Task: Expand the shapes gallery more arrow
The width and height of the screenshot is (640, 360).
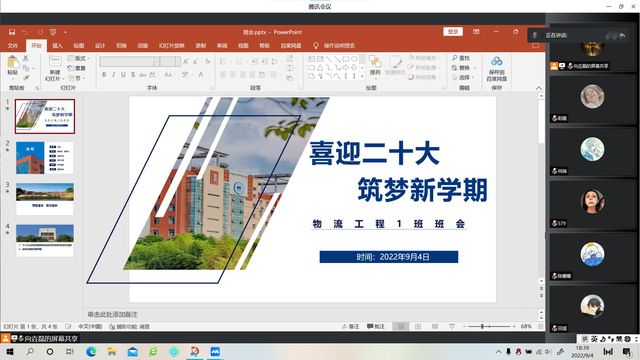Action: [362, 76]
